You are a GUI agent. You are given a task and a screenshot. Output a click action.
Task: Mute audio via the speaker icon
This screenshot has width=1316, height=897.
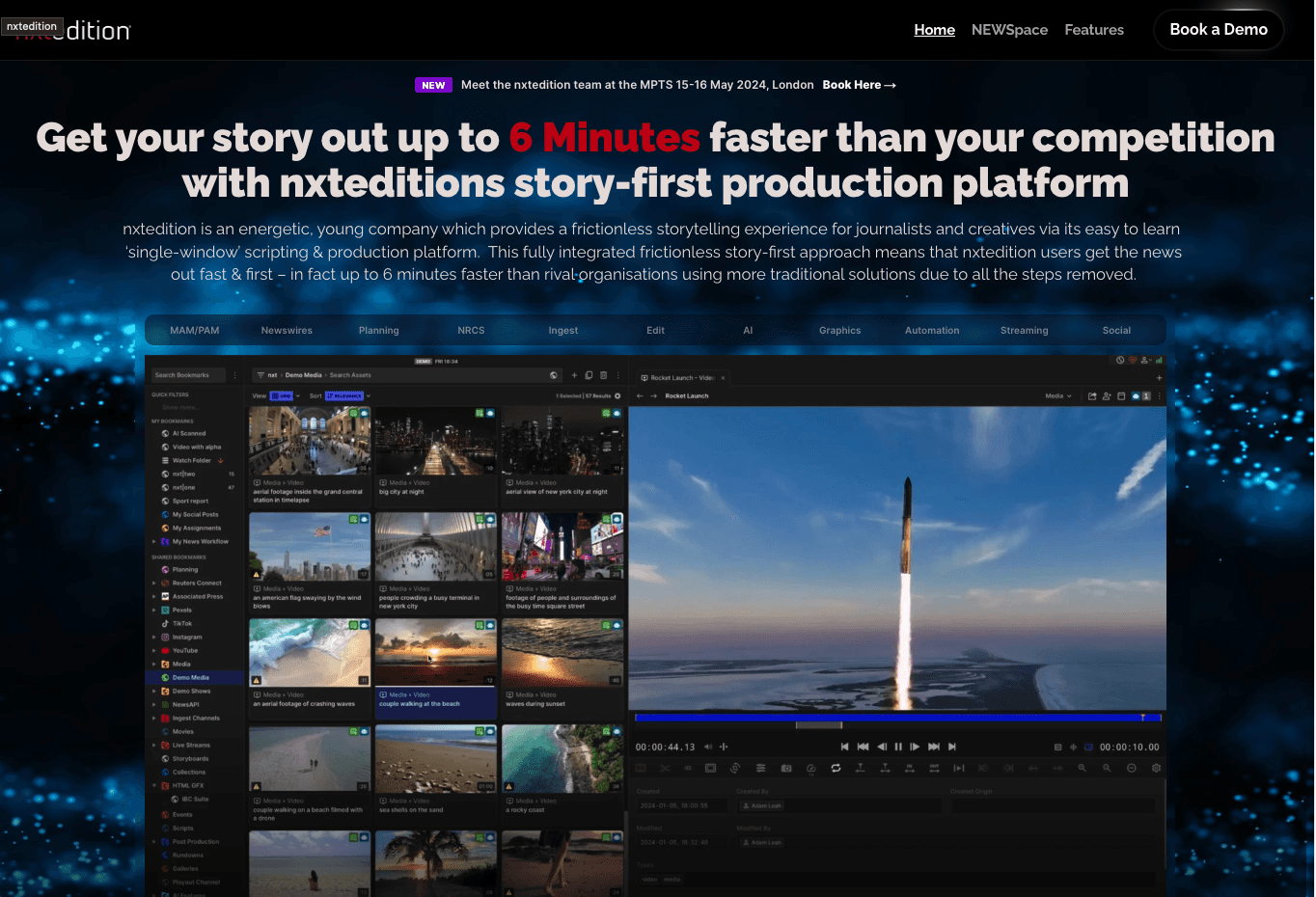click(x=708, y=747)
